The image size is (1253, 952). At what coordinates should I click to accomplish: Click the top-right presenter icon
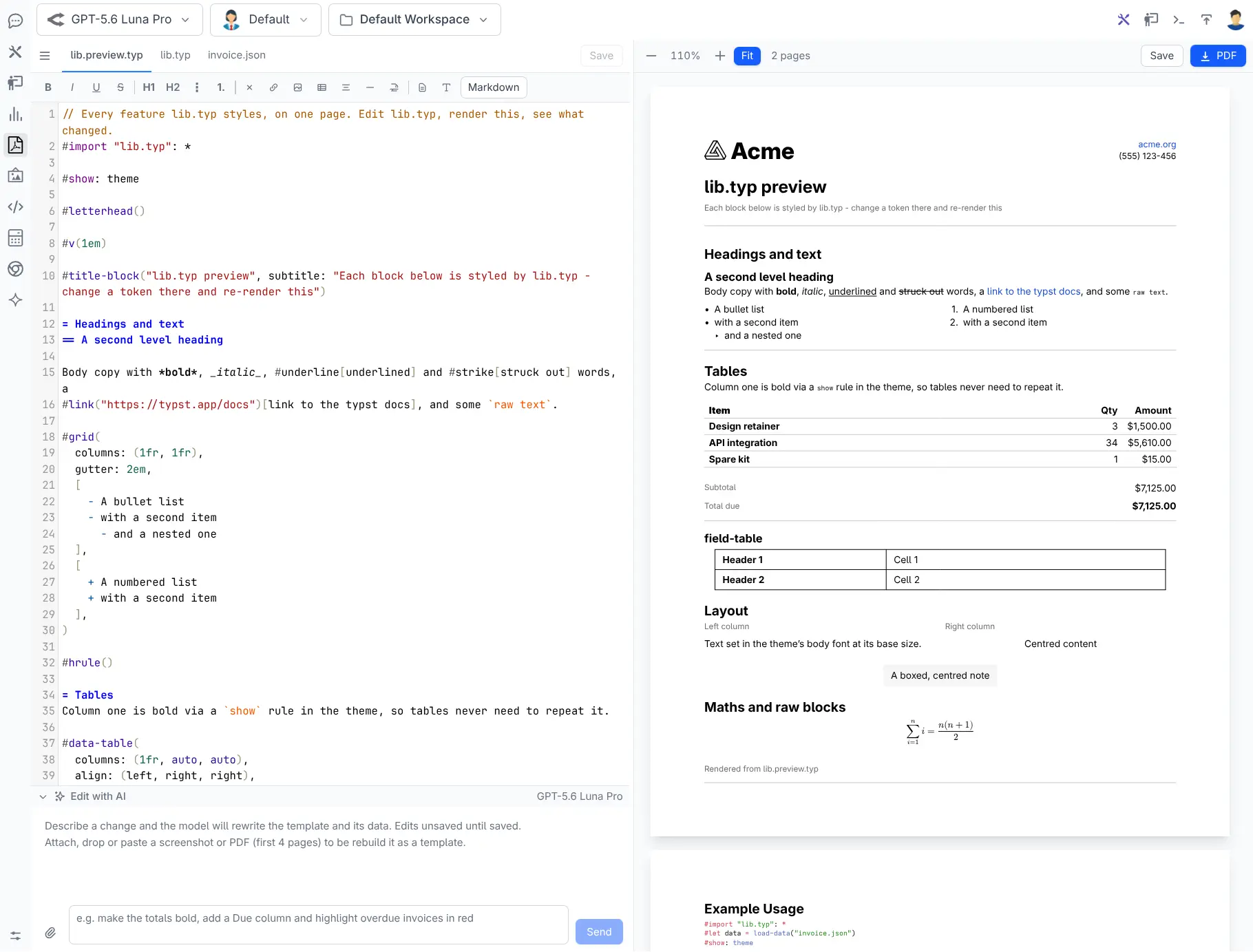tap(1151, 19)
